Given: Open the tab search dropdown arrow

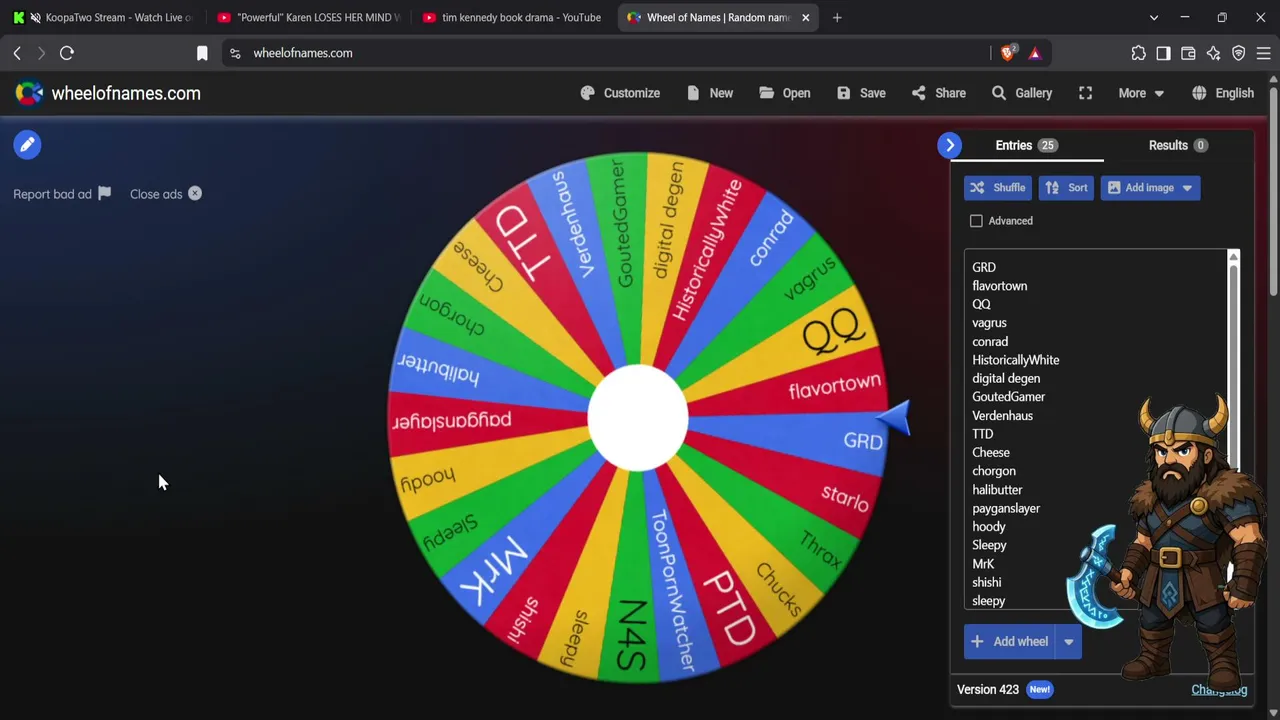Looking at the screenshot, I should (1154, 17).
